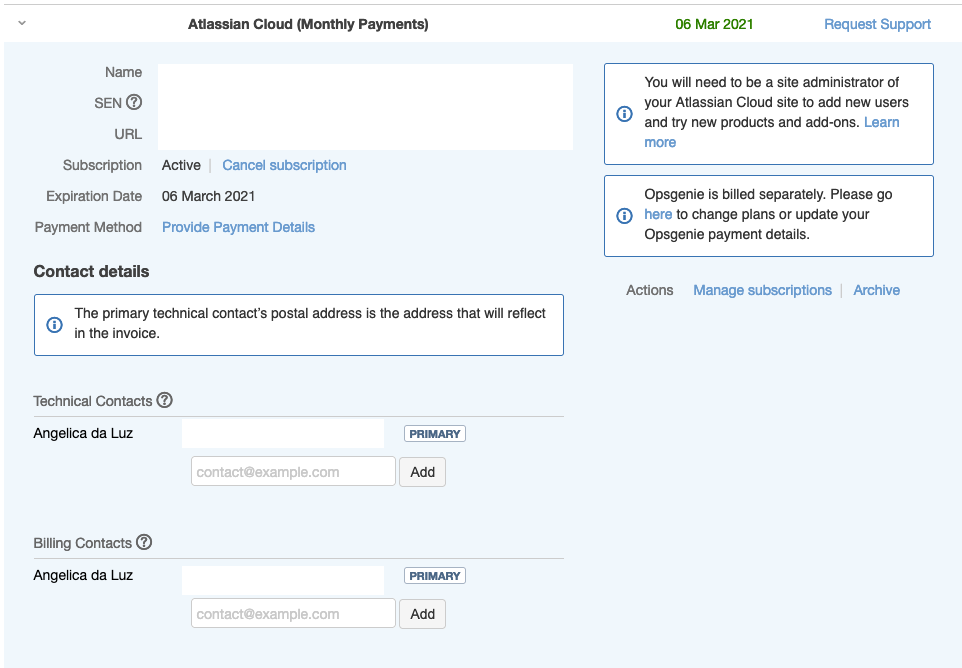962x668 pixels.
Task: Click expiration date value 06 March 2021
Action: 209,196
